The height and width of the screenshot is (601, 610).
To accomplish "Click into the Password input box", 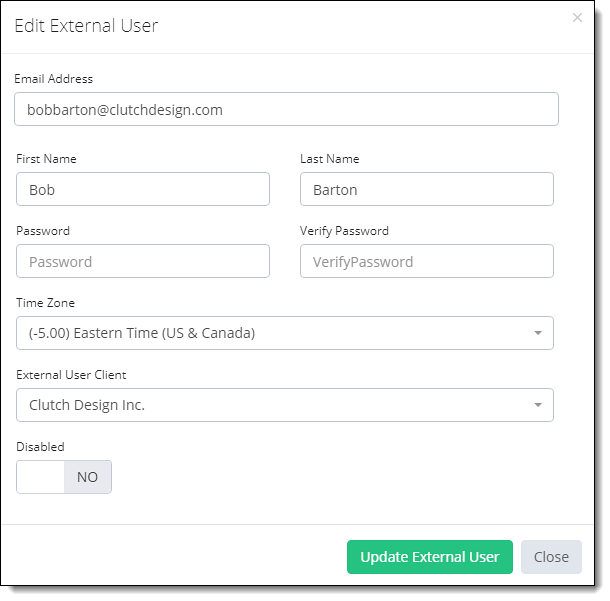I will (143, 261).
